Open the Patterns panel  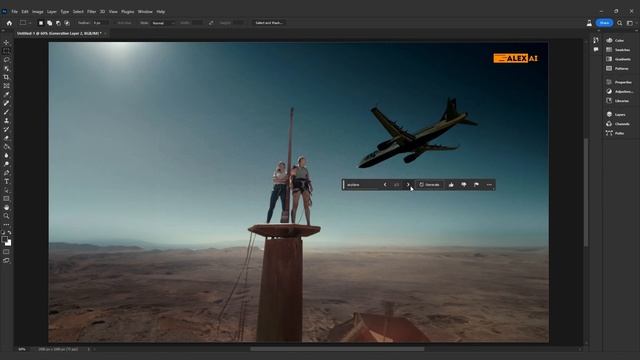pos(618,69)
